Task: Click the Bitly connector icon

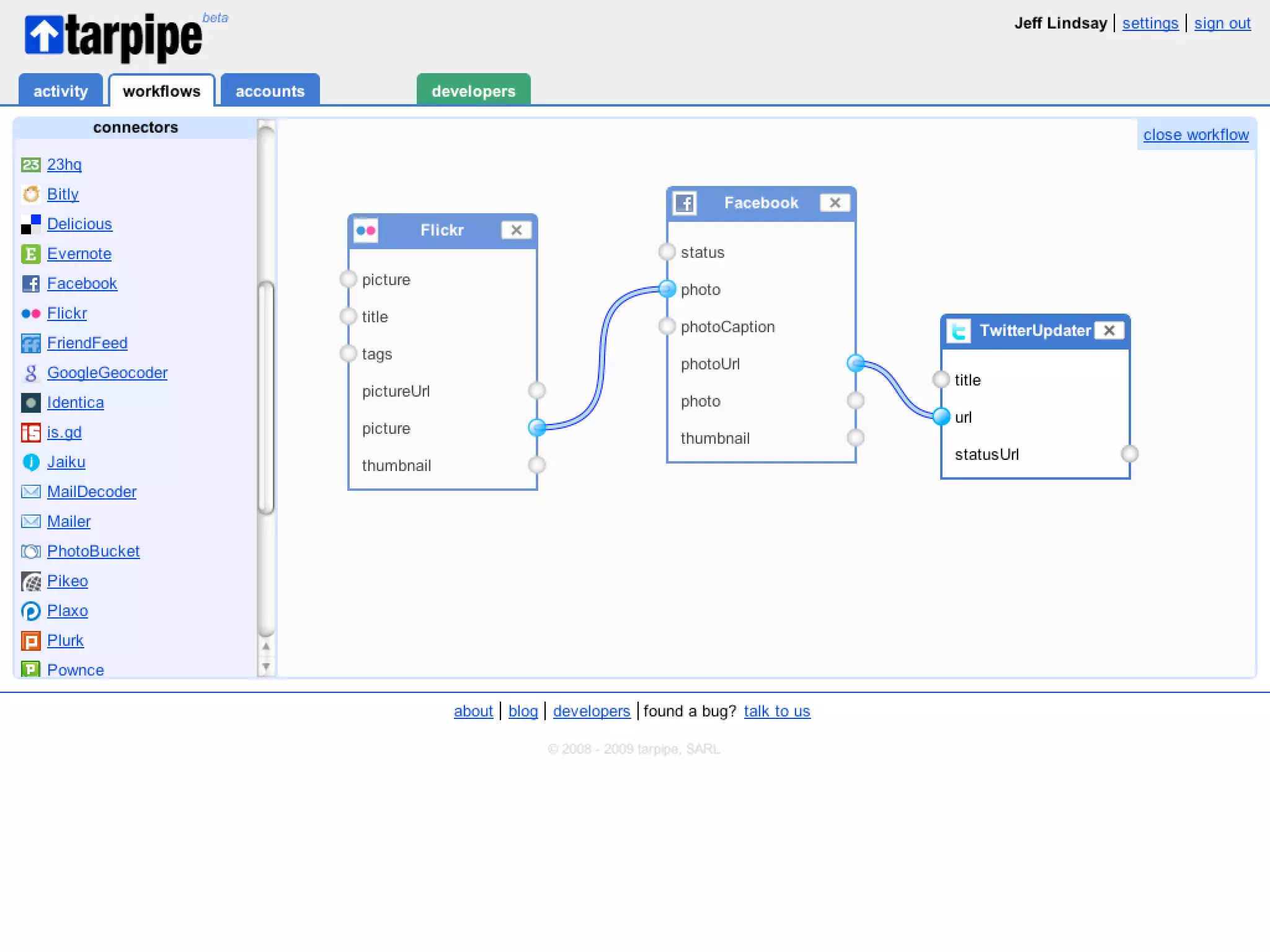Action: coord(30,194)
